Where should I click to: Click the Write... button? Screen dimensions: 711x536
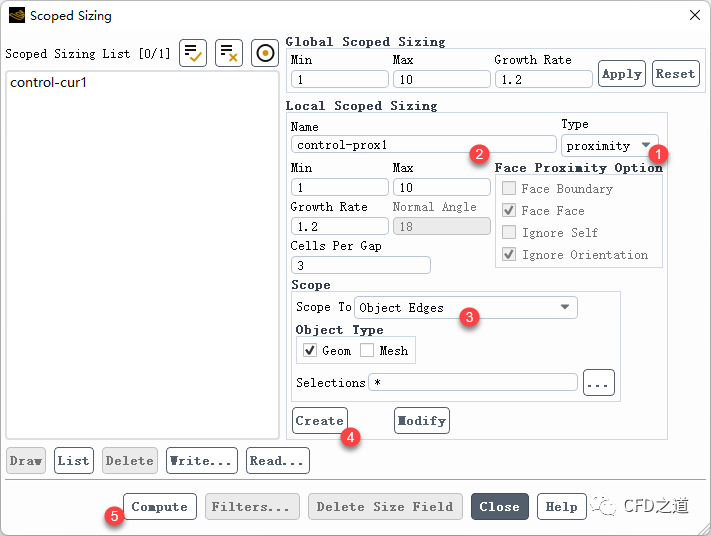pos(202,460)
